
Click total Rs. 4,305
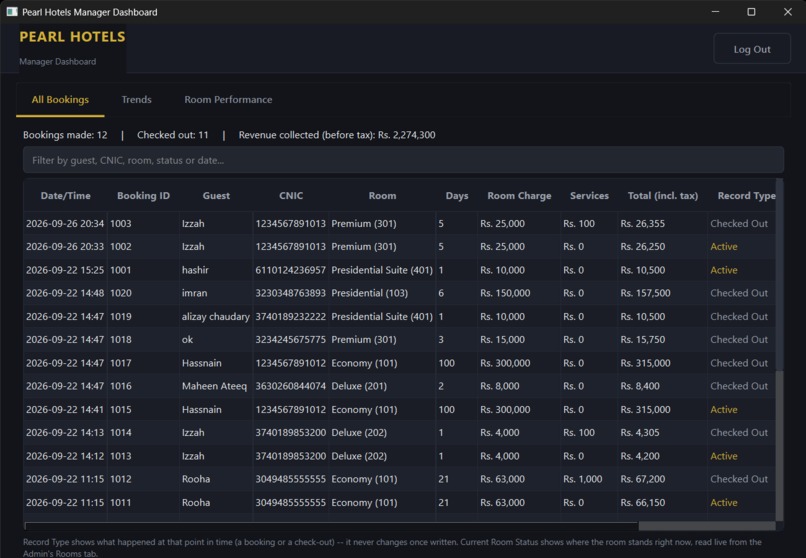coord(639,433)
